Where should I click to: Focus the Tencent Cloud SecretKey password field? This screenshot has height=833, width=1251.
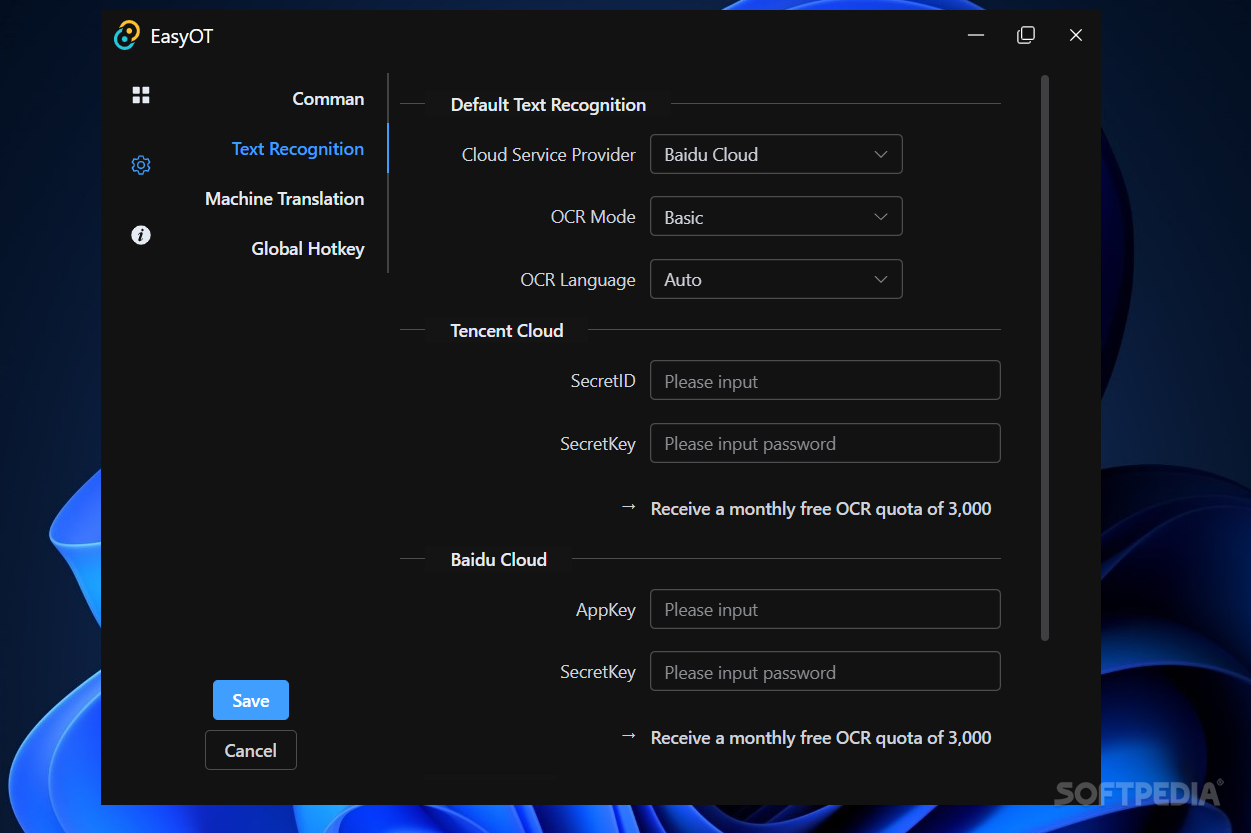click(x=825, y=443)
